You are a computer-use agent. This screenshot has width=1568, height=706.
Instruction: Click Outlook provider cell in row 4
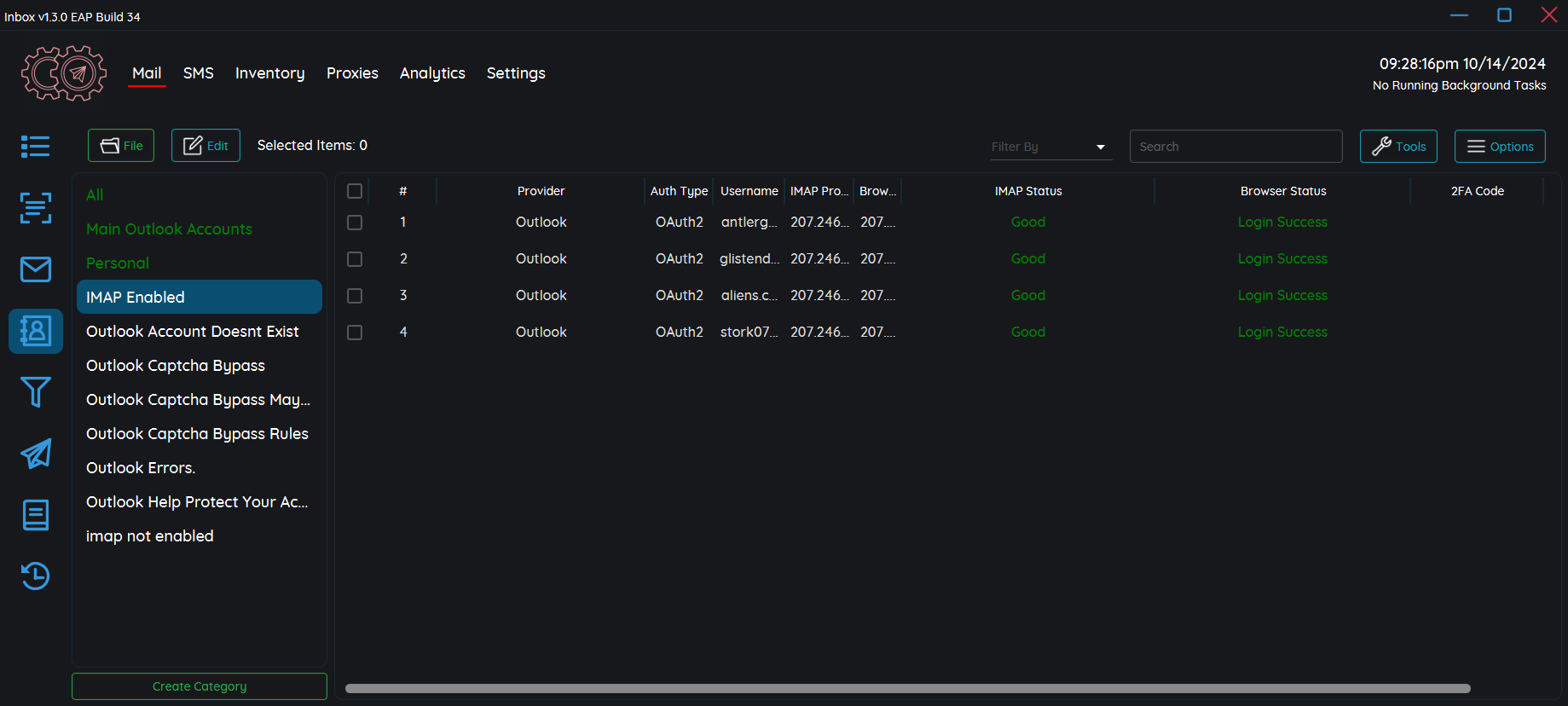pyautogui.click(x=541, y=333)
